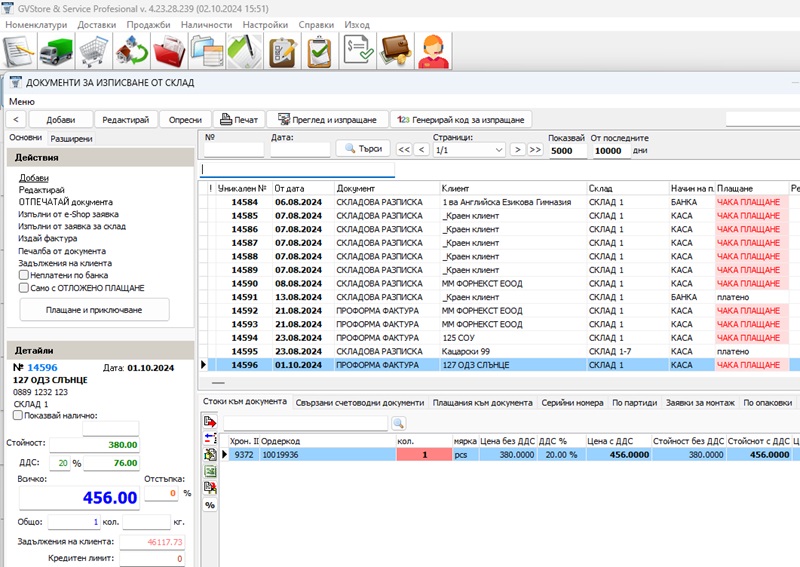The width and height of the screenshot is (800, 567).
Task: Switch to Свързани счетоводни документи tab
Action: tap(360, 403)
